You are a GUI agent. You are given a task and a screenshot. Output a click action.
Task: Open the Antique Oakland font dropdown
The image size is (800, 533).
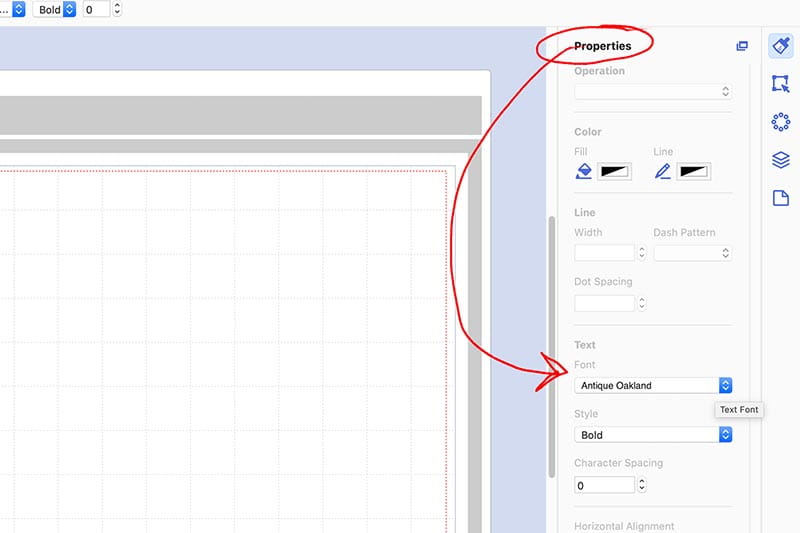(653, 385)
